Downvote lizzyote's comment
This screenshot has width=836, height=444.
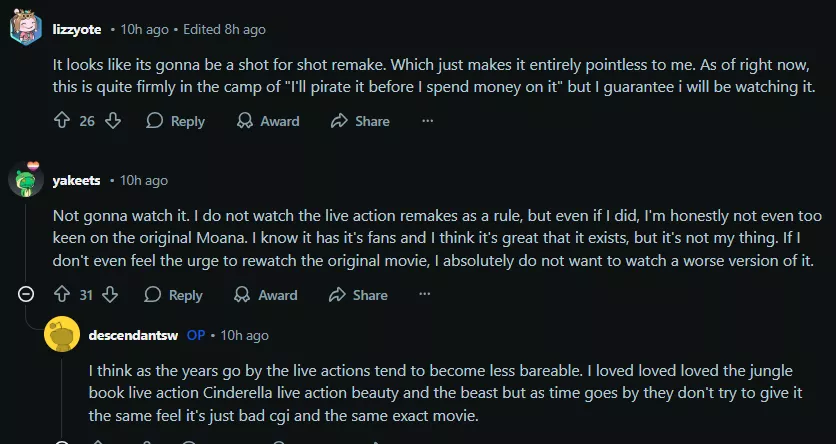pyautogui.click(x=112, y=121)
